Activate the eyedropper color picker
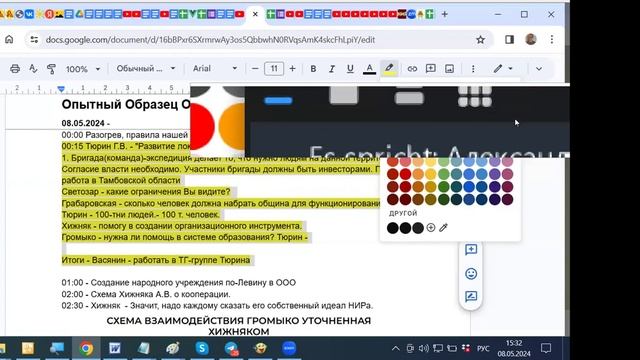 443,228
